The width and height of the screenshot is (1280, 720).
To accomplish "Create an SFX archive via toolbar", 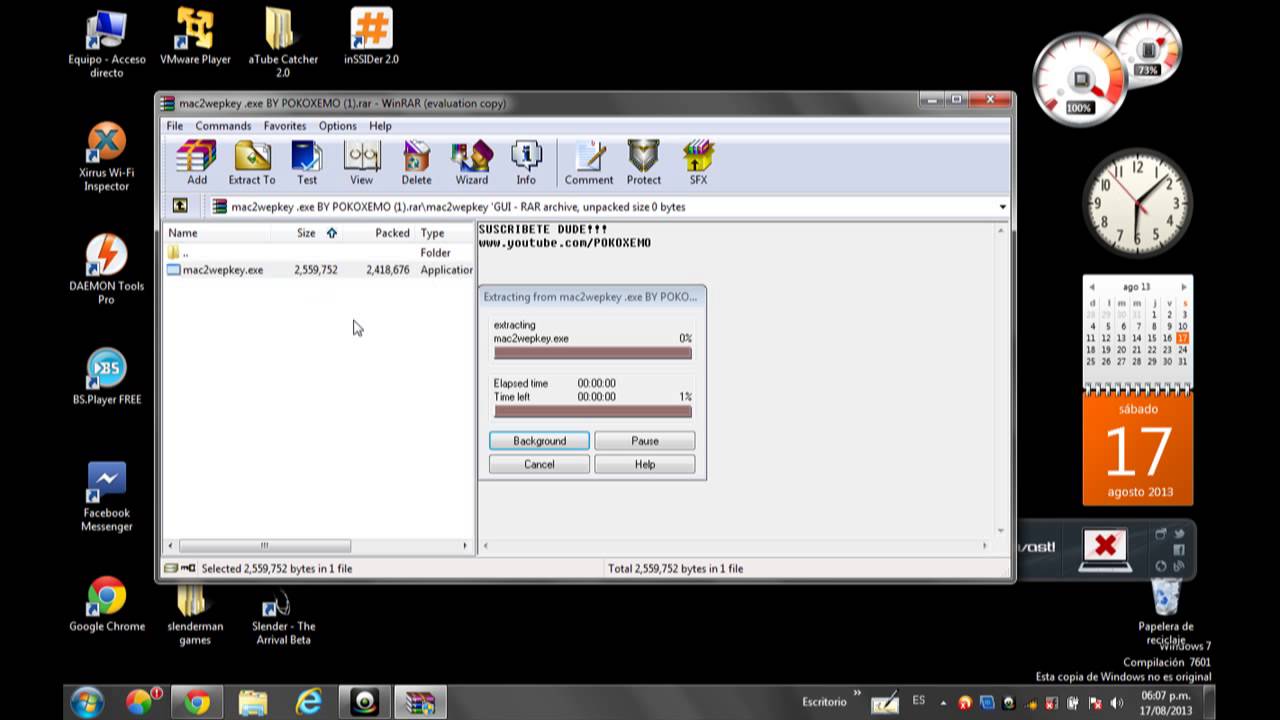I will 698,162.
